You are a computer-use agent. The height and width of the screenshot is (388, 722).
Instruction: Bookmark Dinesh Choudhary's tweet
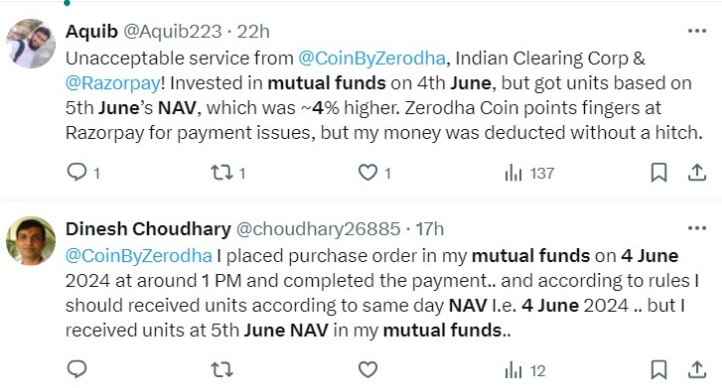(x=659, y=370)
